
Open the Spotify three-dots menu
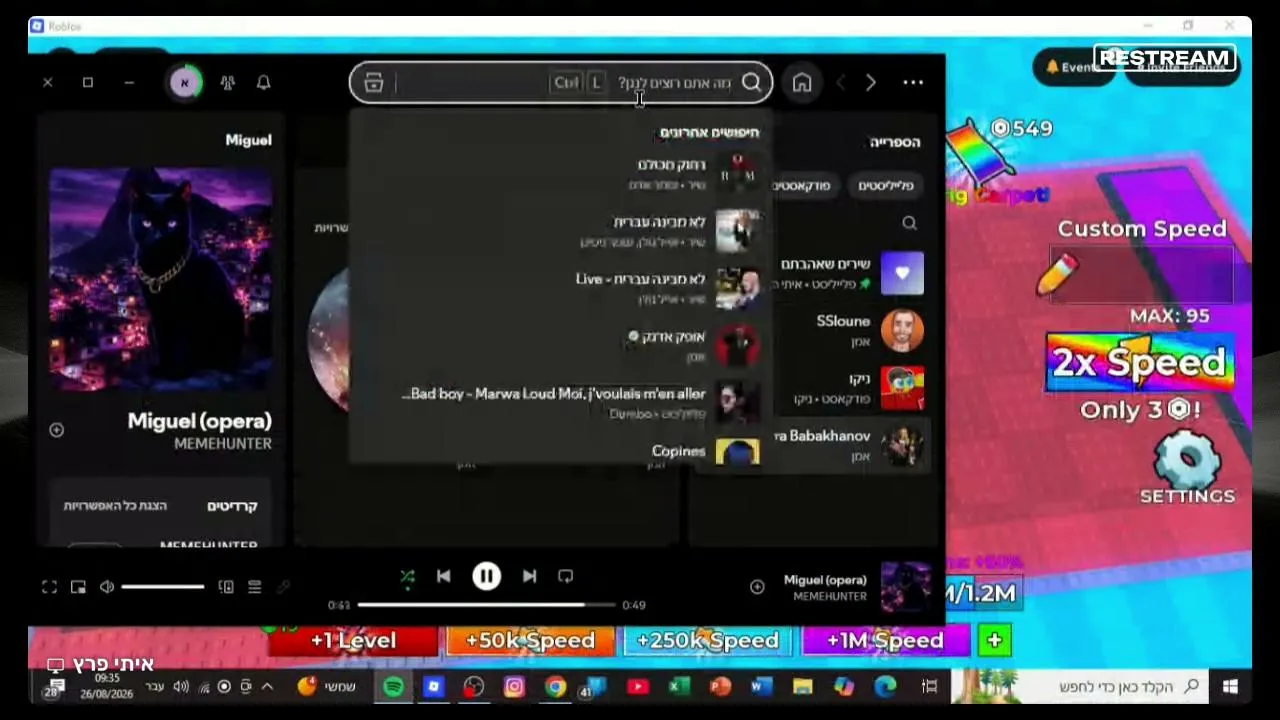pyautogui.click(x=913, y=83)
